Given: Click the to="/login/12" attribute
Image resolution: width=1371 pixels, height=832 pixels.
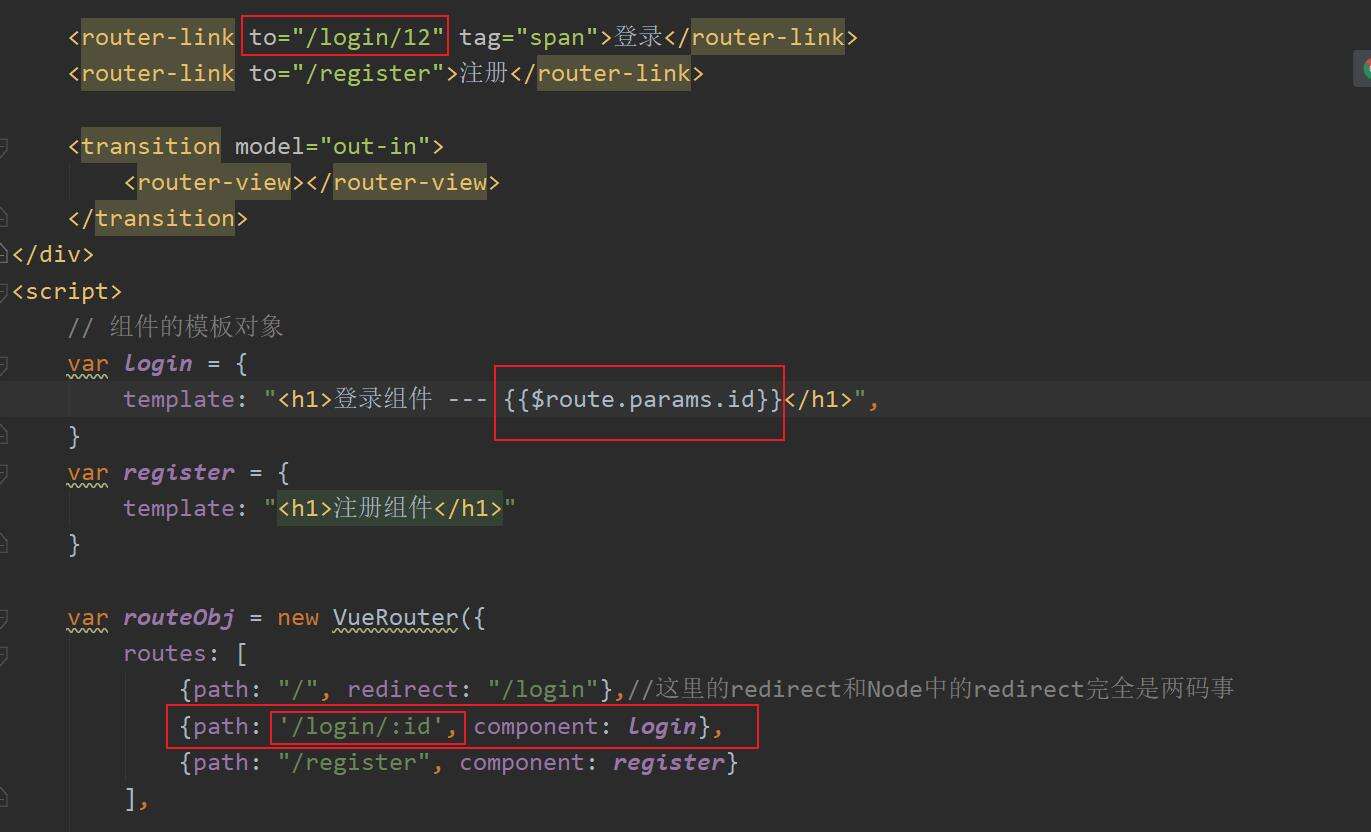Looking at the screenshot, I should click(345, 38).
